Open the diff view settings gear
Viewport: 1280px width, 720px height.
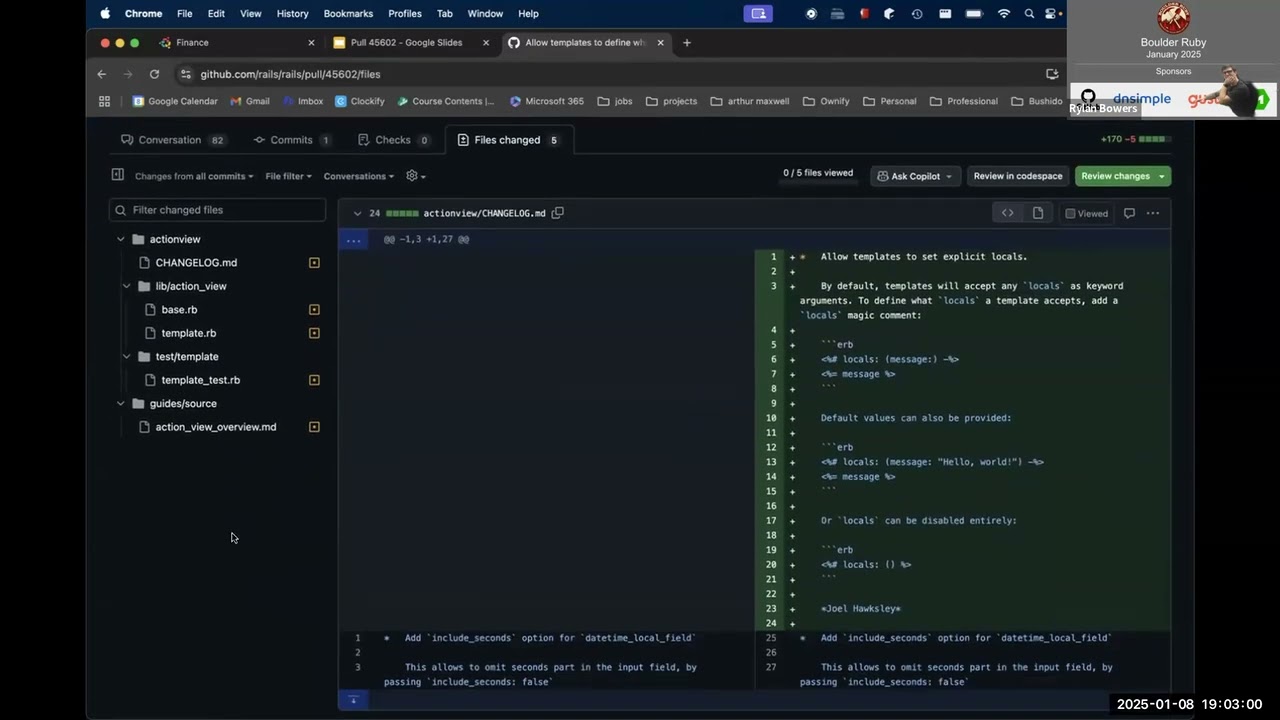(415, 176)
